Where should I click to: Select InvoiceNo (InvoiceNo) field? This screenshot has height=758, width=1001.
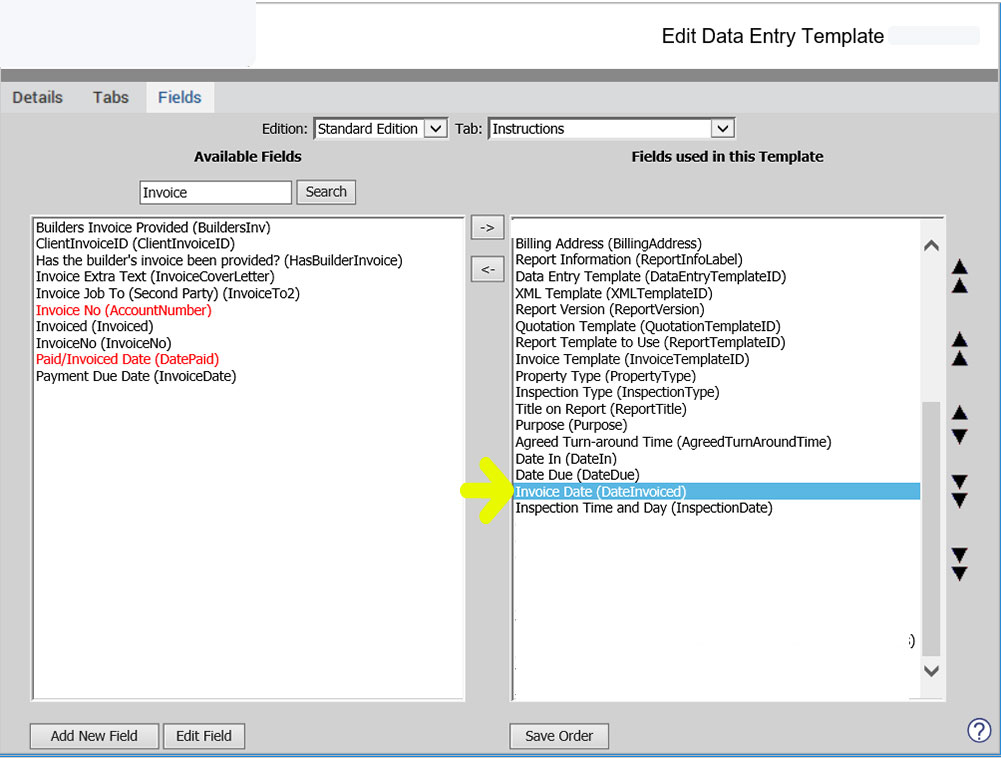[103, 343]
